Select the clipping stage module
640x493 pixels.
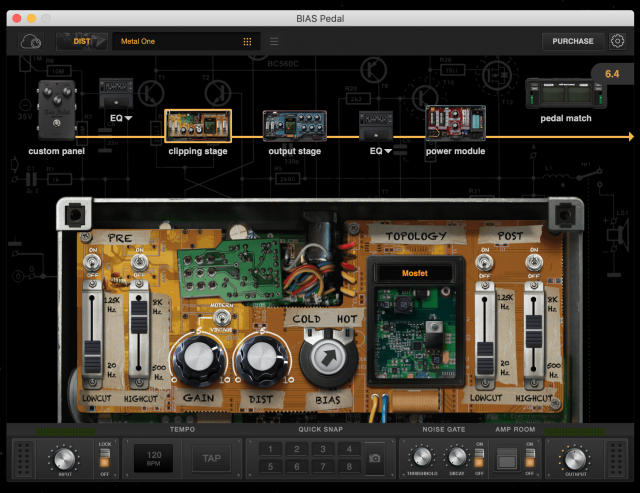pos(198,126)
